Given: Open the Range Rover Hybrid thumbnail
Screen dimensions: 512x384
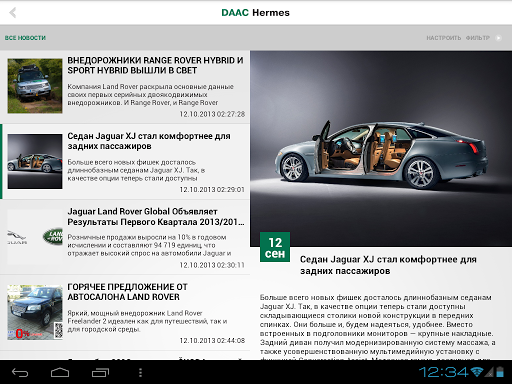Looking at the screenshot, I should click(35, 86).
